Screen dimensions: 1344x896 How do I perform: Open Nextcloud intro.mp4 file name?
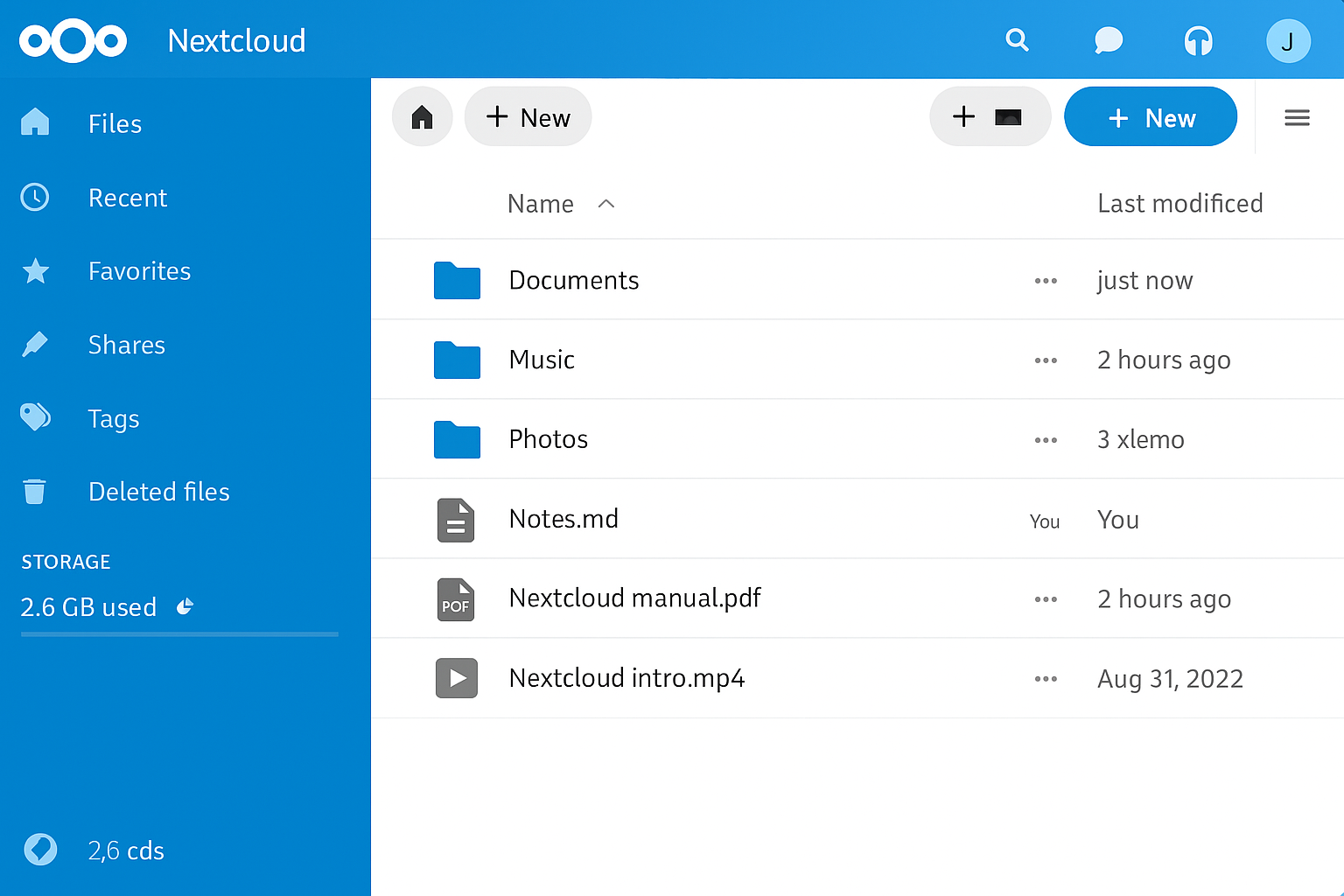click(627, 678)
